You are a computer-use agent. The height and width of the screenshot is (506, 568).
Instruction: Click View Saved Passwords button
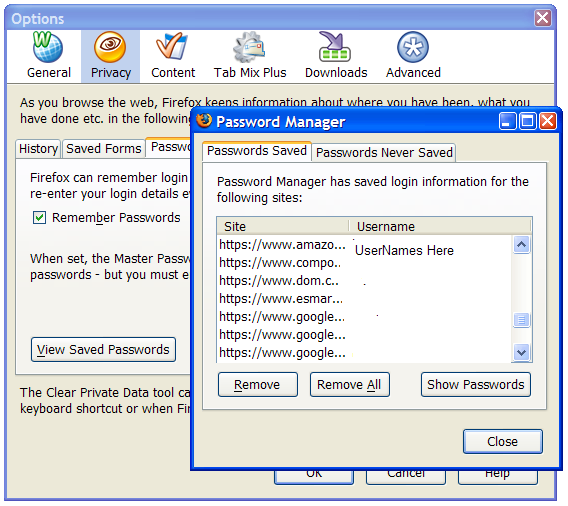point(103,350)
